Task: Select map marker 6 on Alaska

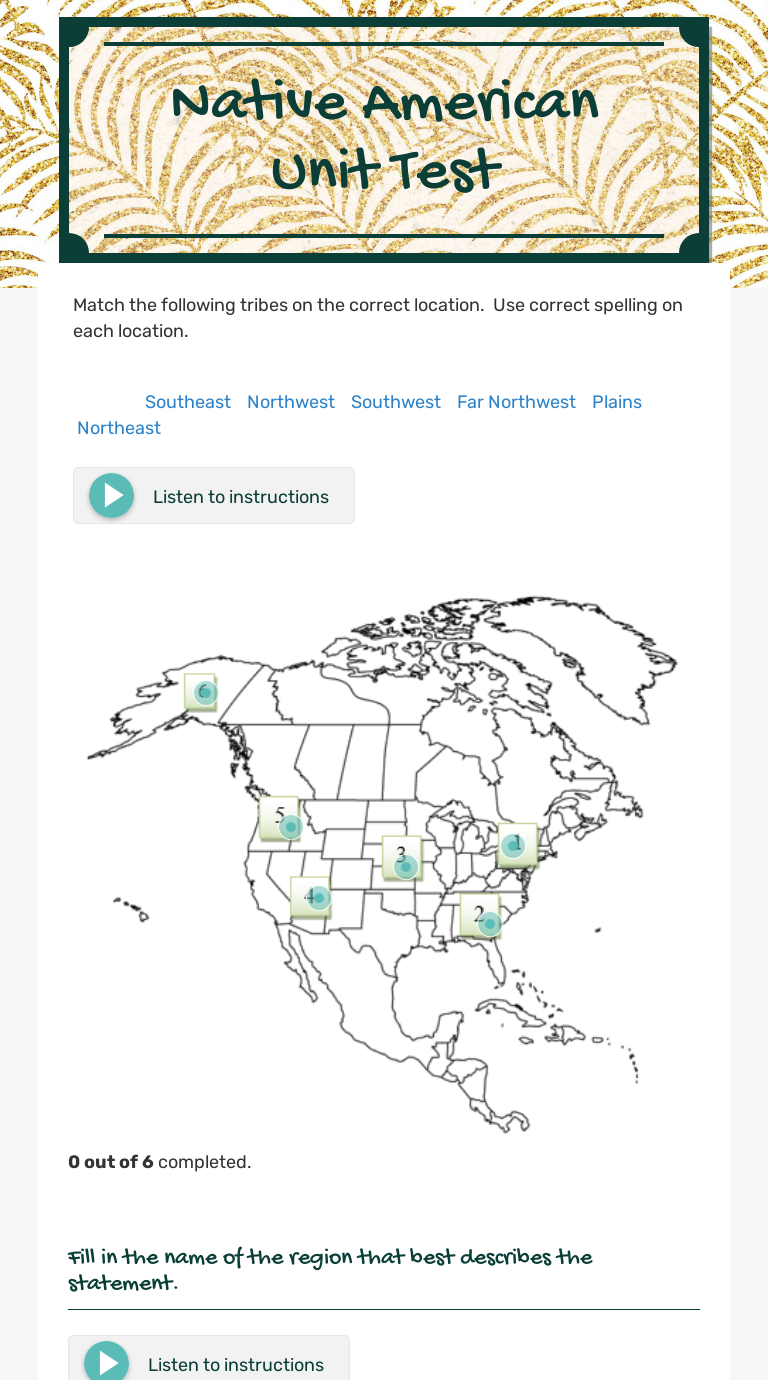Action: (x=205, y=692)
